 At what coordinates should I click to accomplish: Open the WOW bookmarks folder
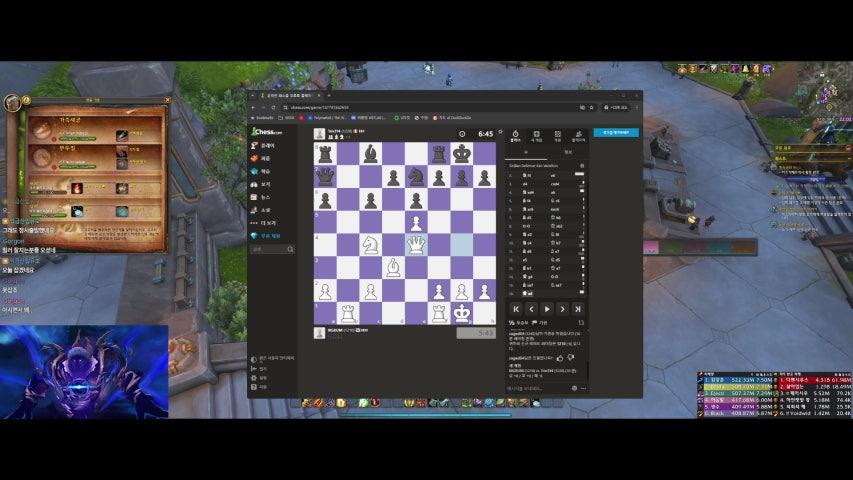click(x=286, y=118)
